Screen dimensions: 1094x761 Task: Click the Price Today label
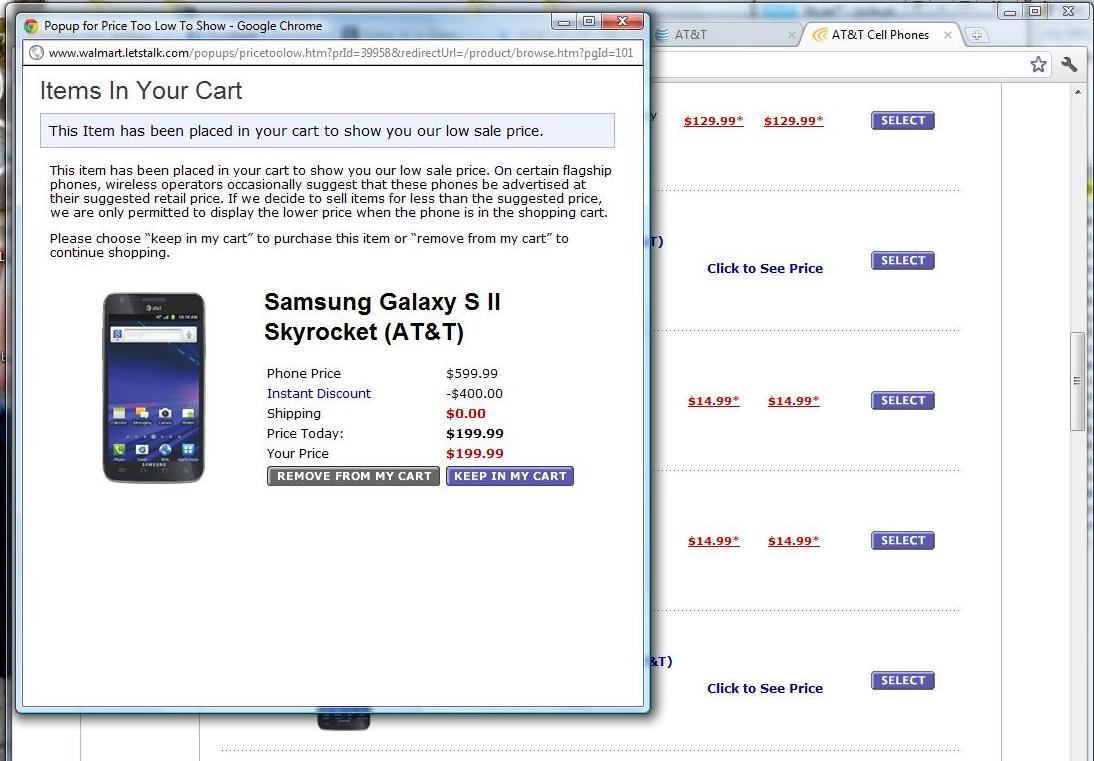point(305,434)
